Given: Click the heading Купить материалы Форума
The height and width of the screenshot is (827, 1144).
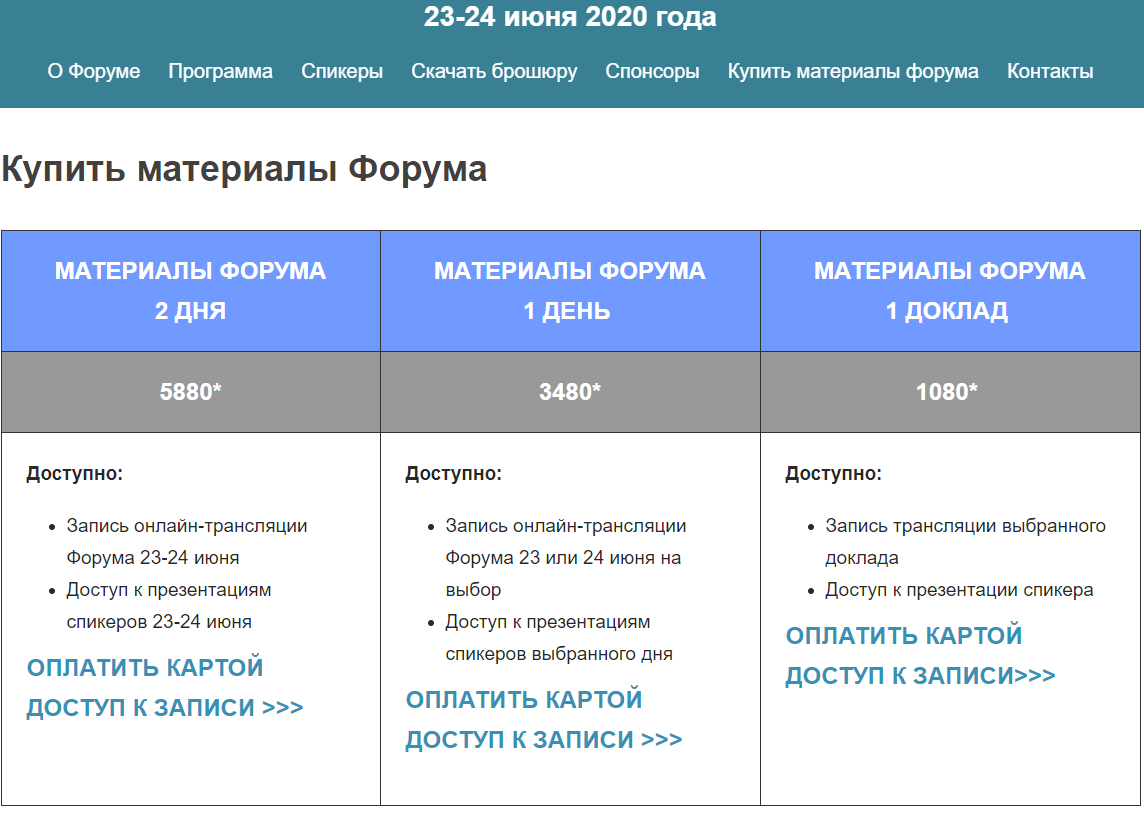Looking at the screenshot, I should click(x=244, y=169).
